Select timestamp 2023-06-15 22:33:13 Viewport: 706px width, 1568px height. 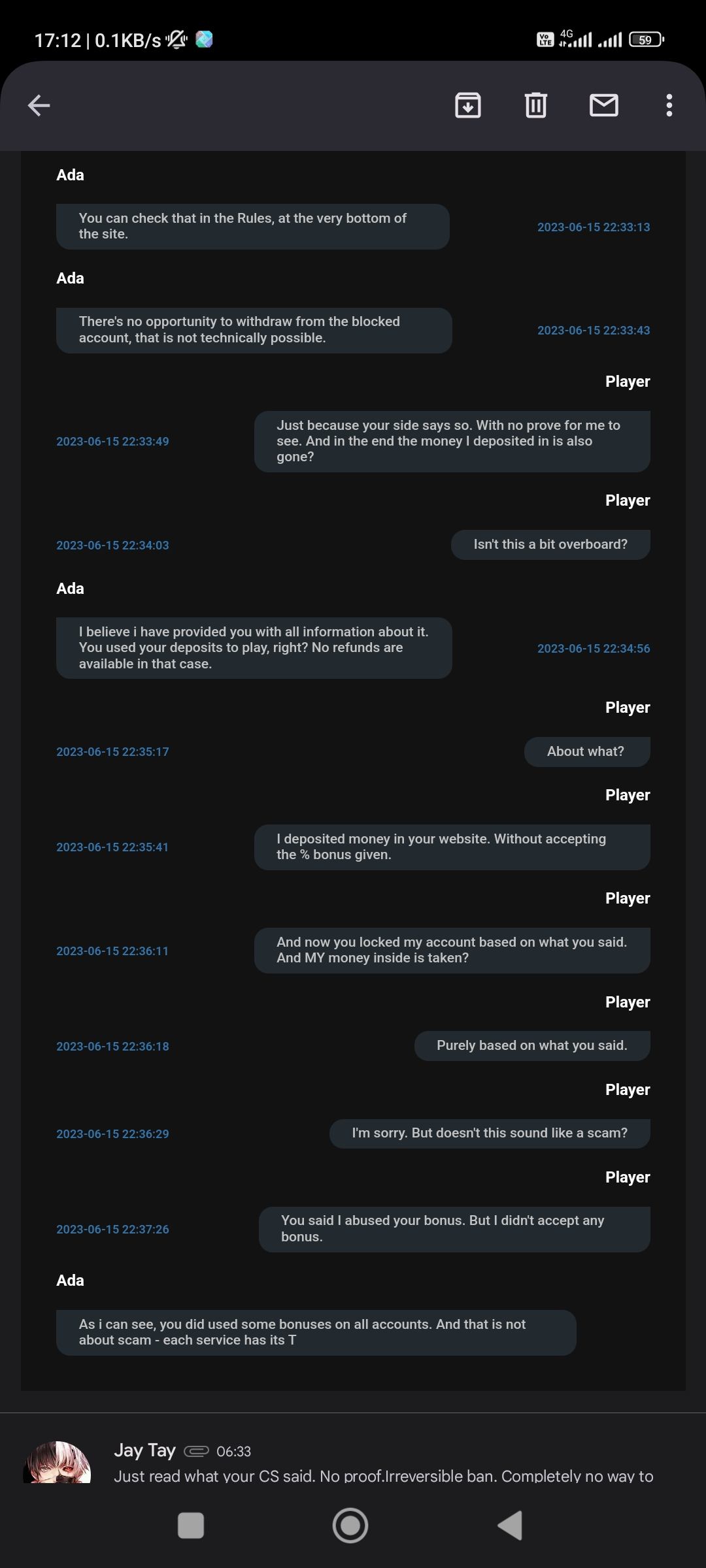pyautogui.click(x=593, y=227)
